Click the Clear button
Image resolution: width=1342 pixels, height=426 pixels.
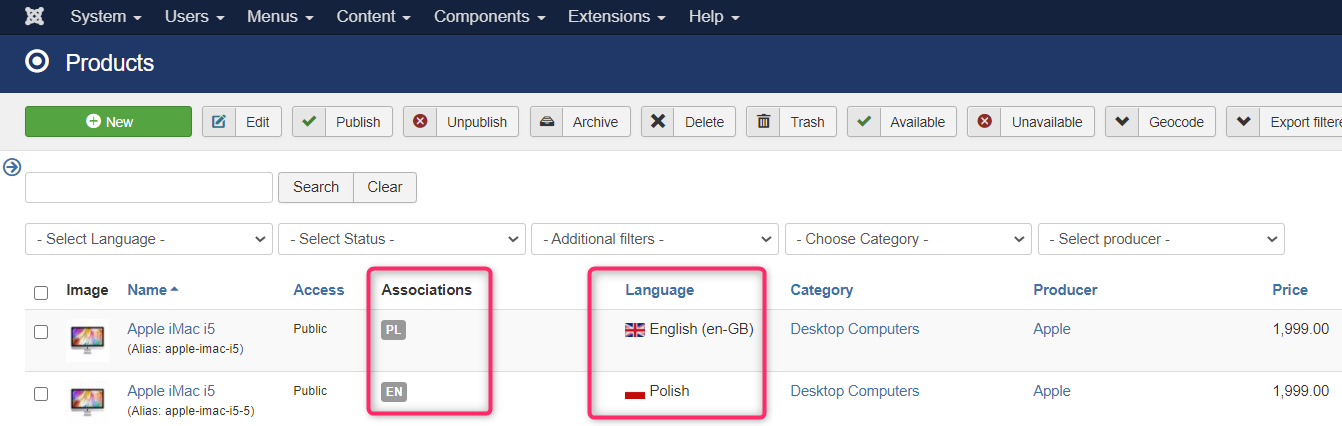pyautogui.click(x=385, y=187)
